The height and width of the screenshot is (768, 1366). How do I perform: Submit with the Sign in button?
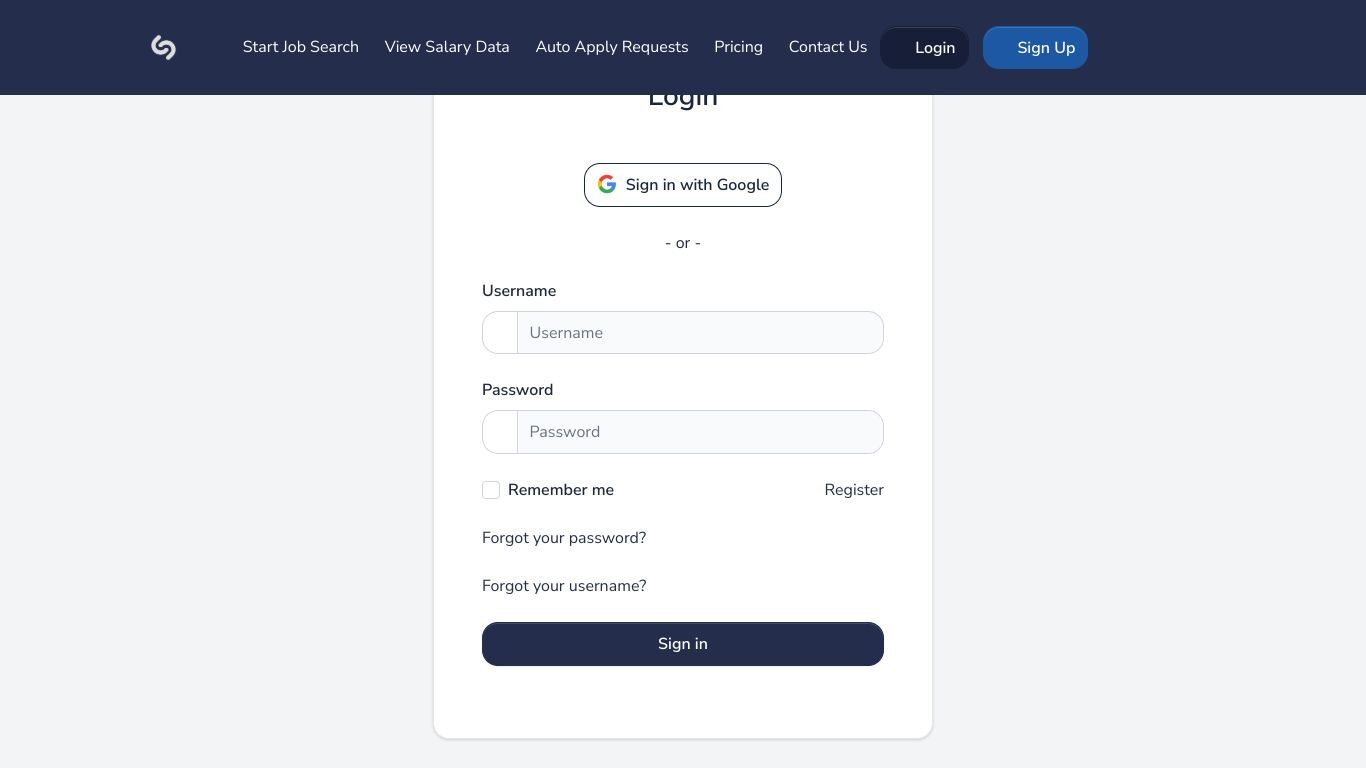pos(683,644)
